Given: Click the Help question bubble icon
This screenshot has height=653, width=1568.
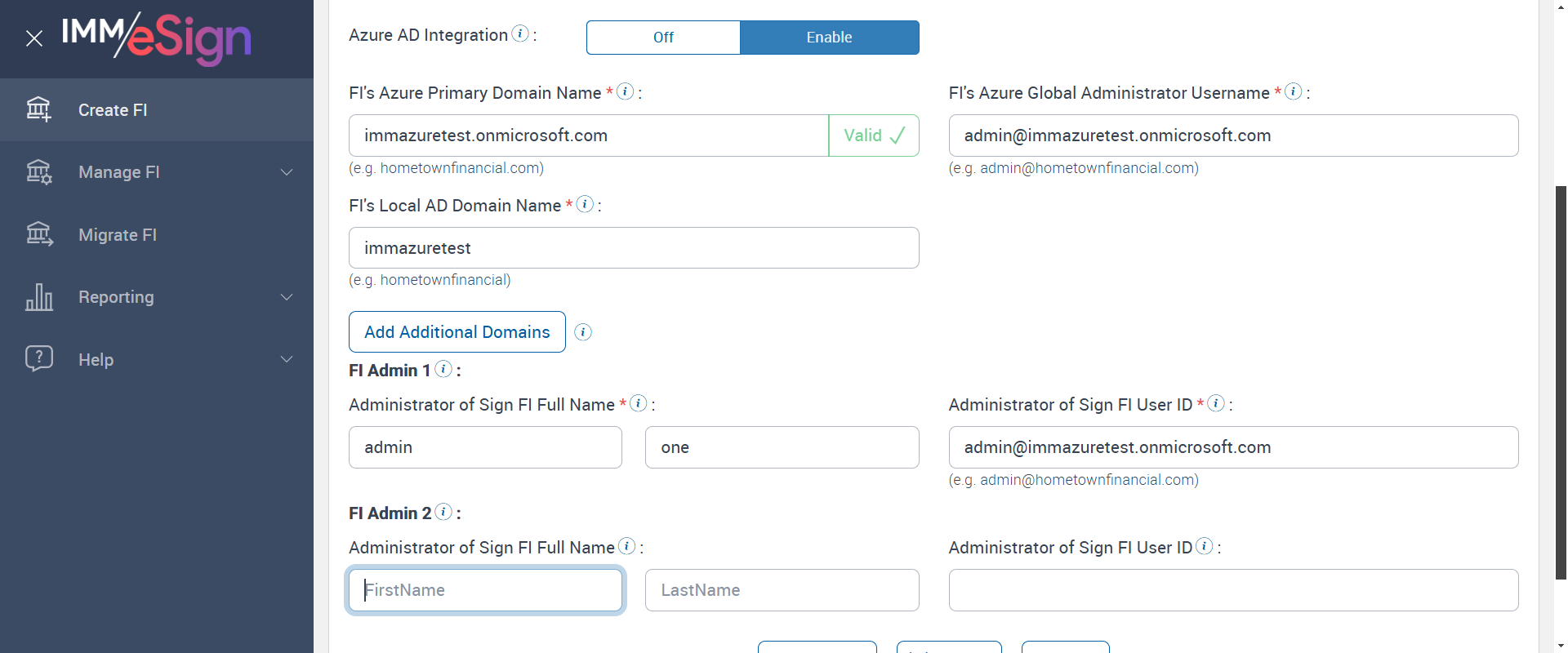Looking at the screenshot, I should (38, 358).
